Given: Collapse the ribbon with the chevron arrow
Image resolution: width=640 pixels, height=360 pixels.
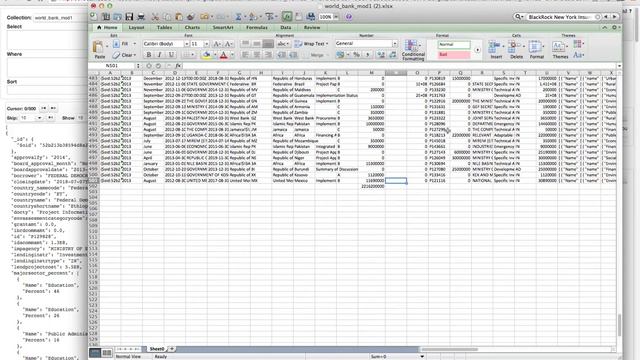Looking at the screenshot, I should [604, 27].
